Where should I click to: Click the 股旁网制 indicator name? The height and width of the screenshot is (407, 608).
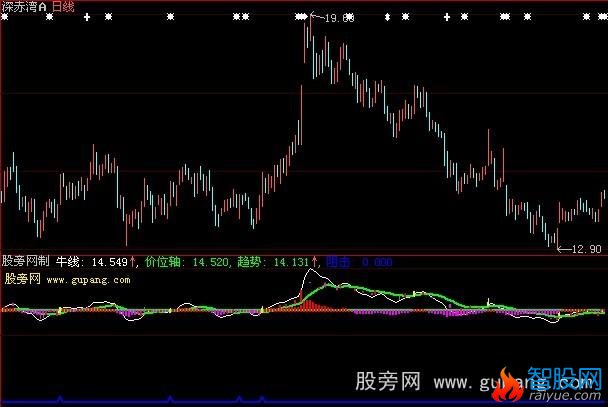(26, 261)
